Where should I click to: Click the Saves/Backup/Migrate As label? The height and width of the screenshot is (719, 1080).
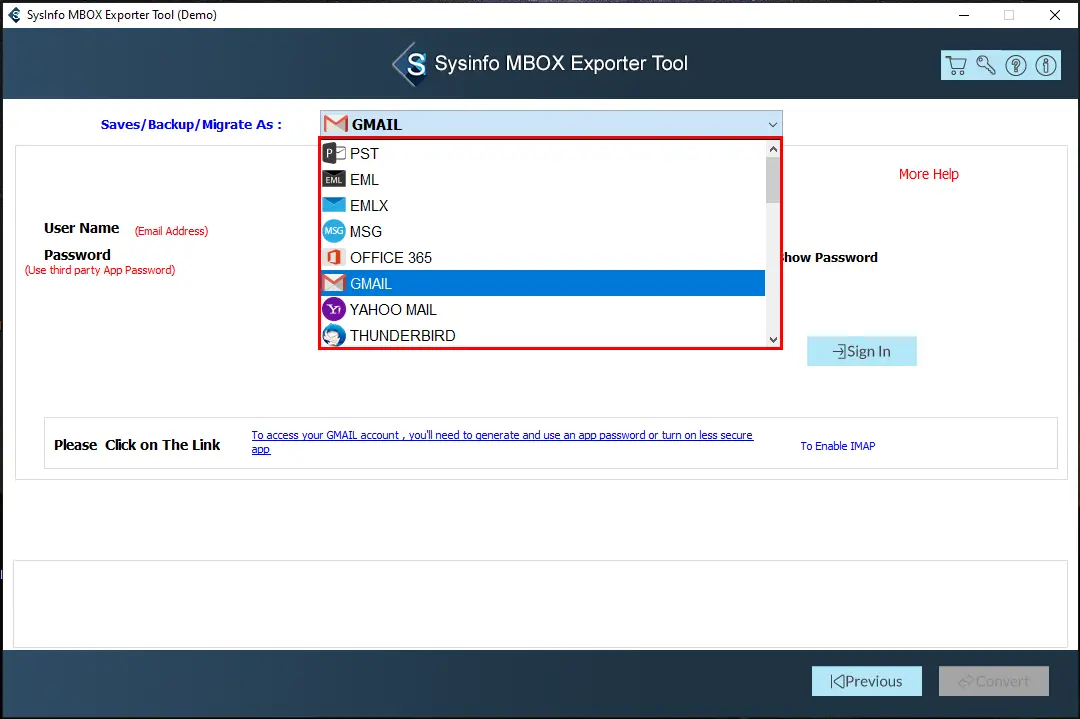pos(191,125)
